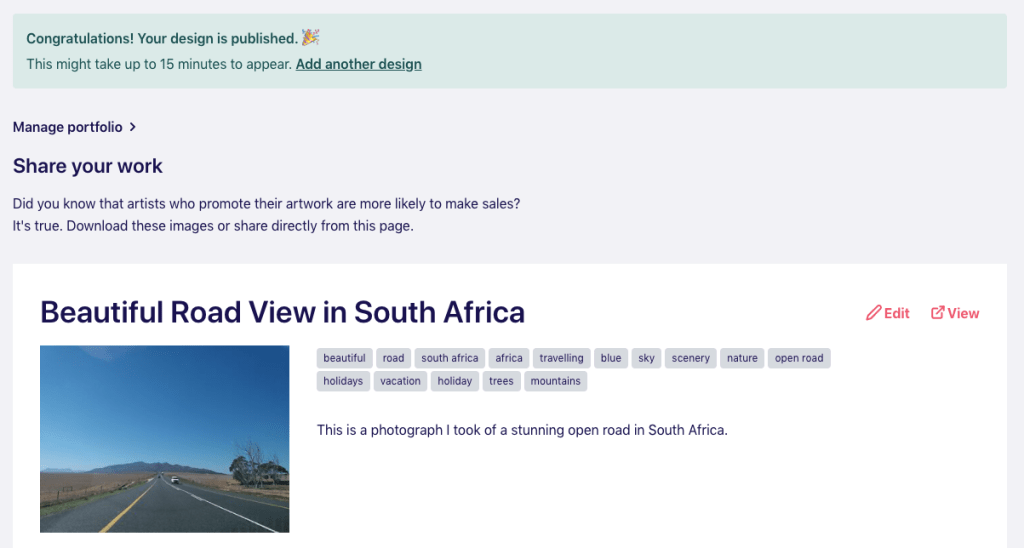Choose the "africa" tag
This screenshot has height=548, width=1024.
509,358
